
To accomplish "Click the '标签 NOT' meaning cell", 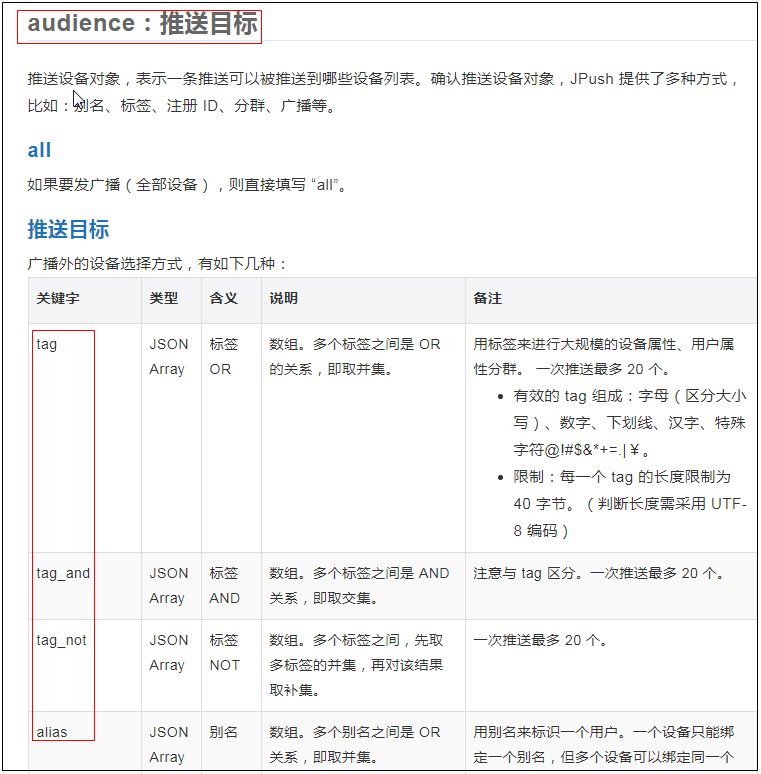I will tap(225, 653).
